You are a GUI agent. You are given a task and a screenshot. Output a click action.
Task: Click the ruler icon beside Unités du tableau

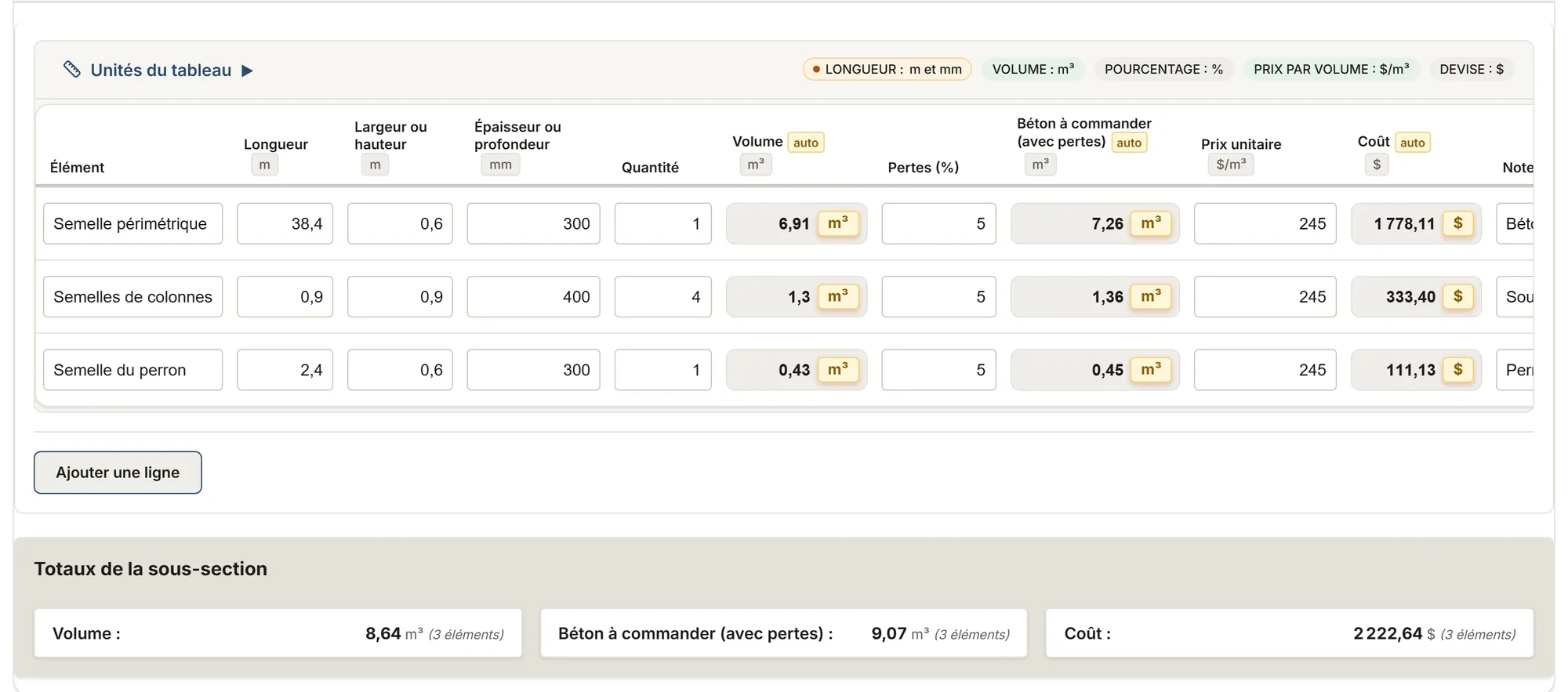(x=71, y=70)
